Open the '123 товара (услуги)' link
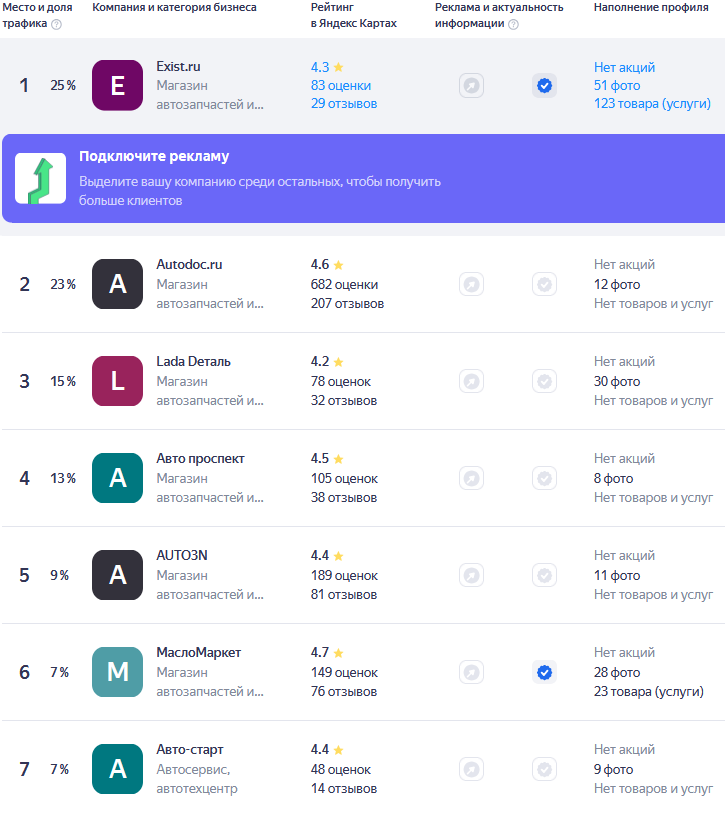The height and width of the screenshot is (815, 725). (x=652, y=103)
